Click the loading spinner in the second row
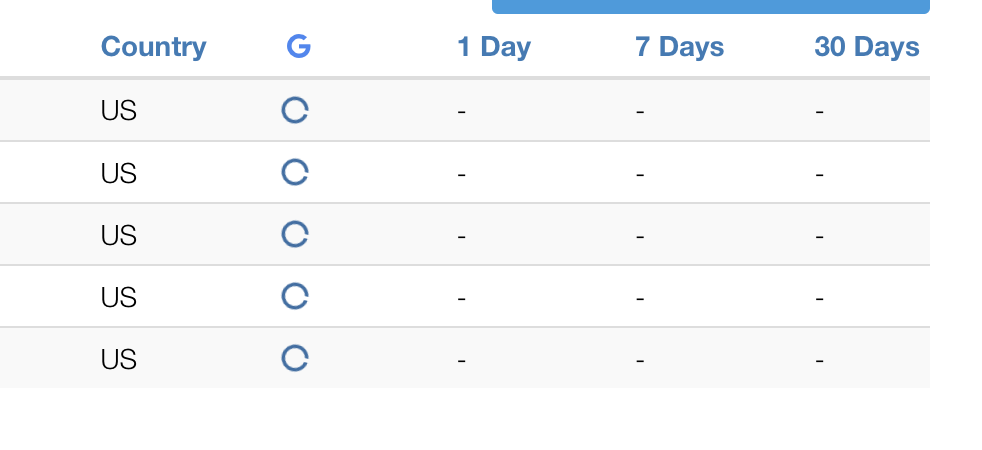This screenshot has height=450, width=982. pos(295,173)
